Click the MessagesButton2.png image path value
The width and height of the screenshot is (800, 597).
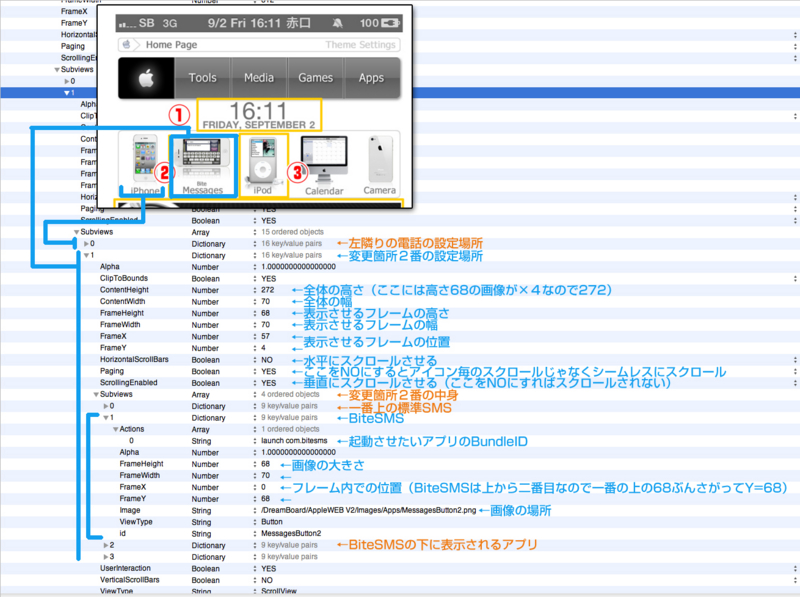pyautogui.click(x=368, y=510)
